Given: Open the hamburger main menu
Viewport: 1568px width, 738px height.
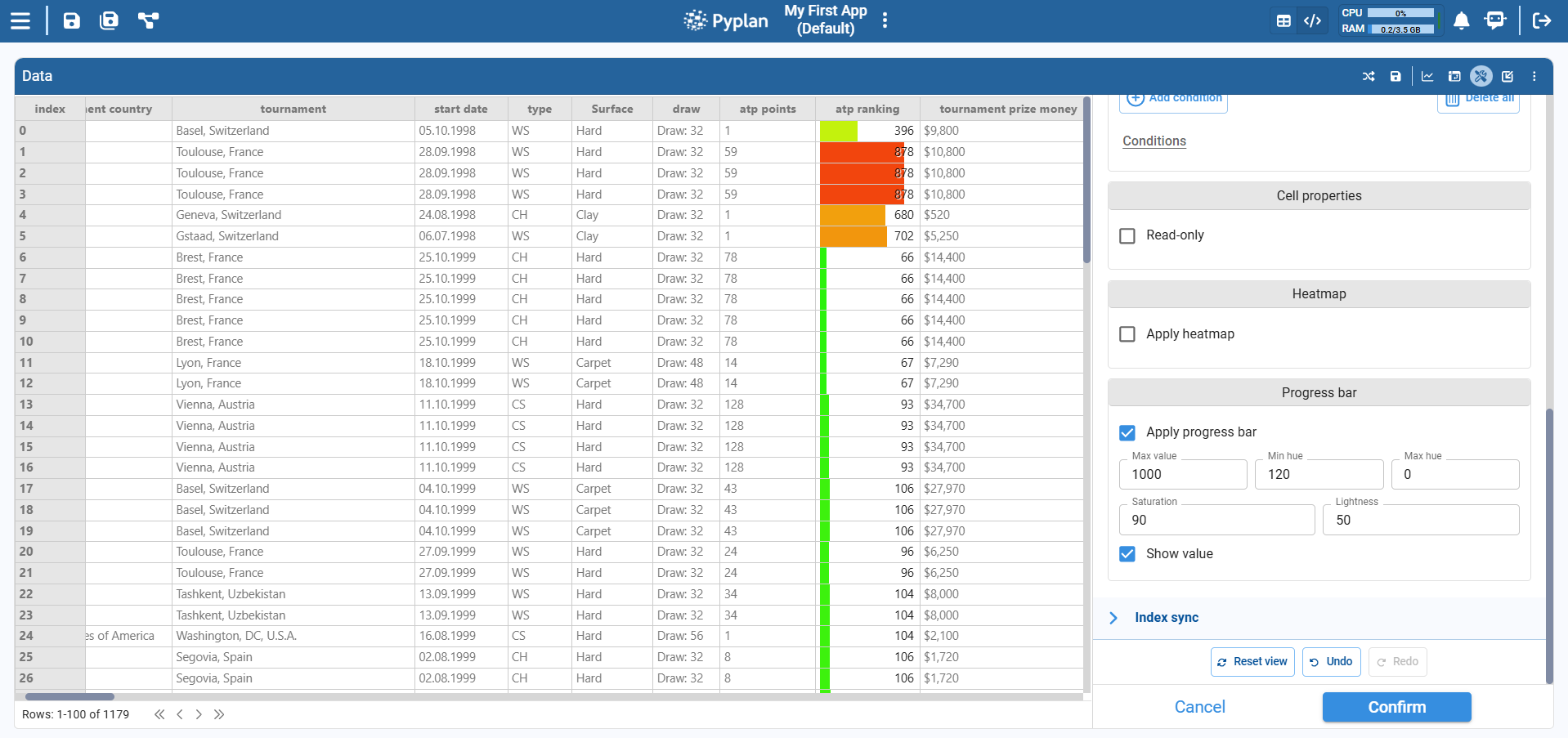Looking at the screenshot, I should pos(20,20).
